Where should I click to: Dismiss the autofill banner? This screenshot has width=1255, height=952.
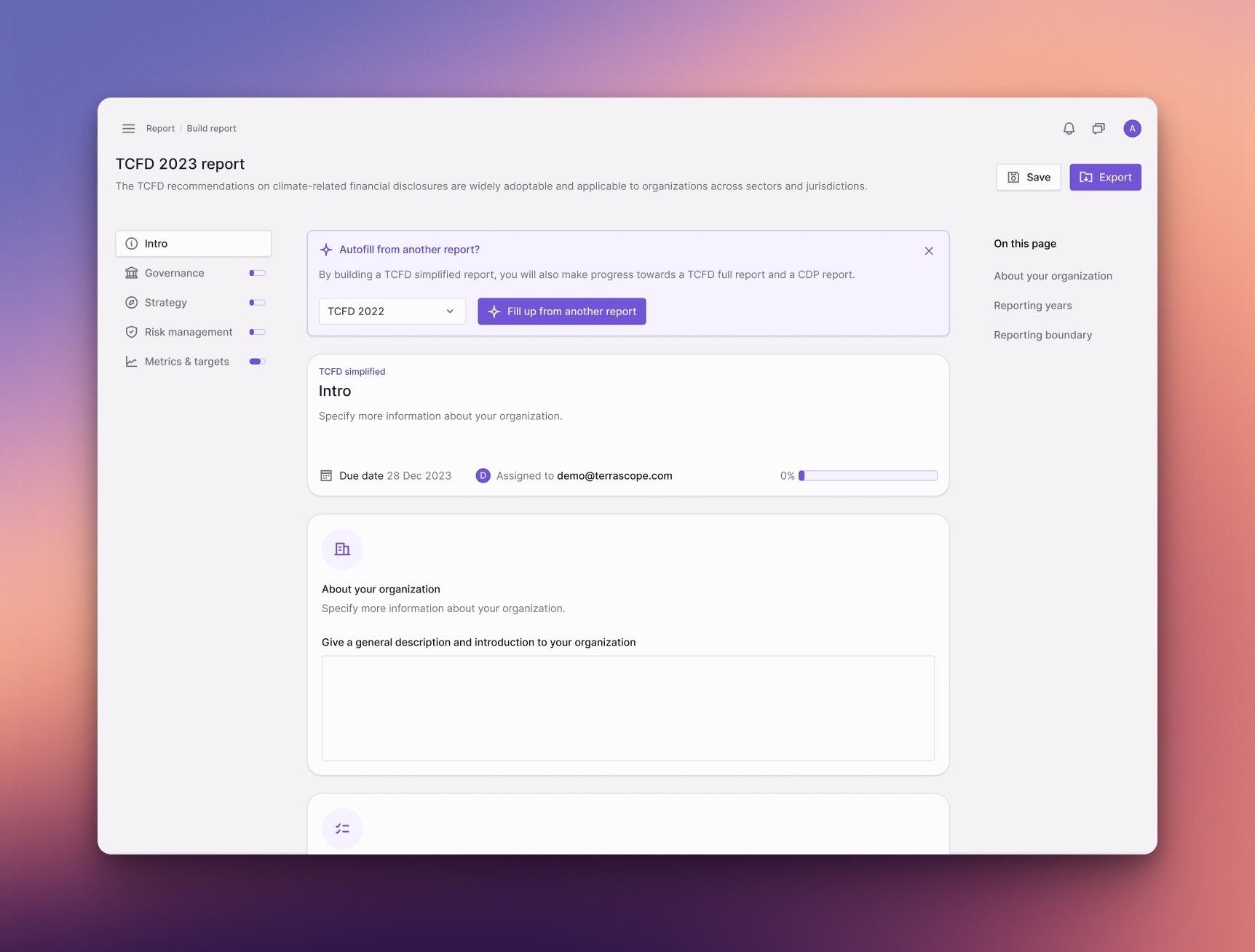(x=929, y=251)
